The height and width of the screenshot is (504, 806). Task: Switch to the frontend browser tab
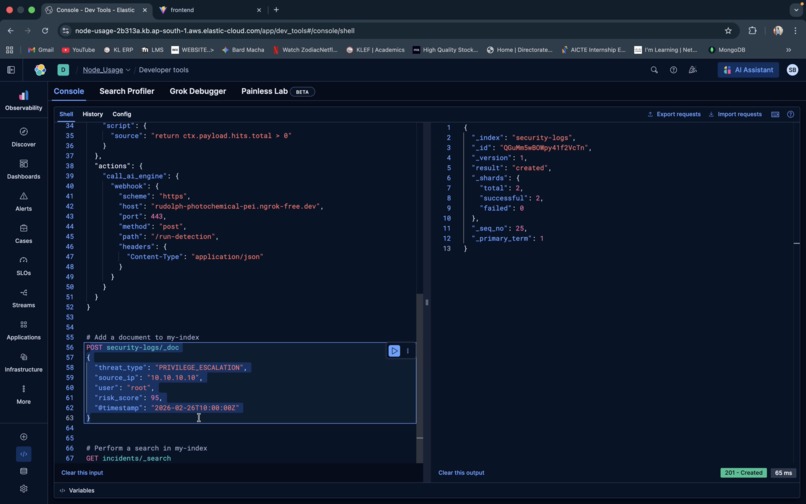[209, 10]
